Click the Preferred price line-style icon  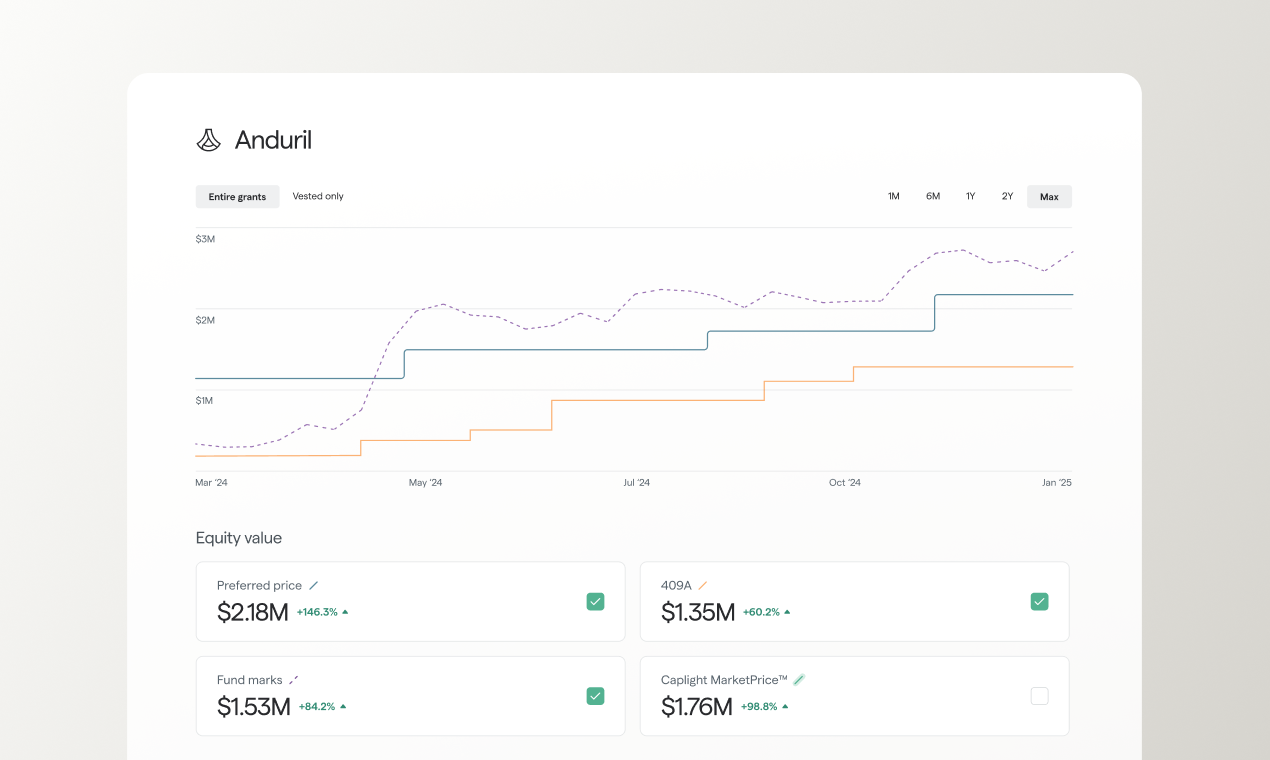314,585
